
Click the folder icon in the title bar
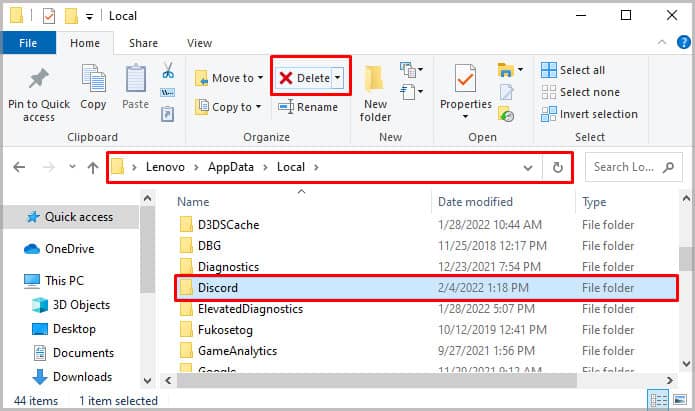(16, 16)
